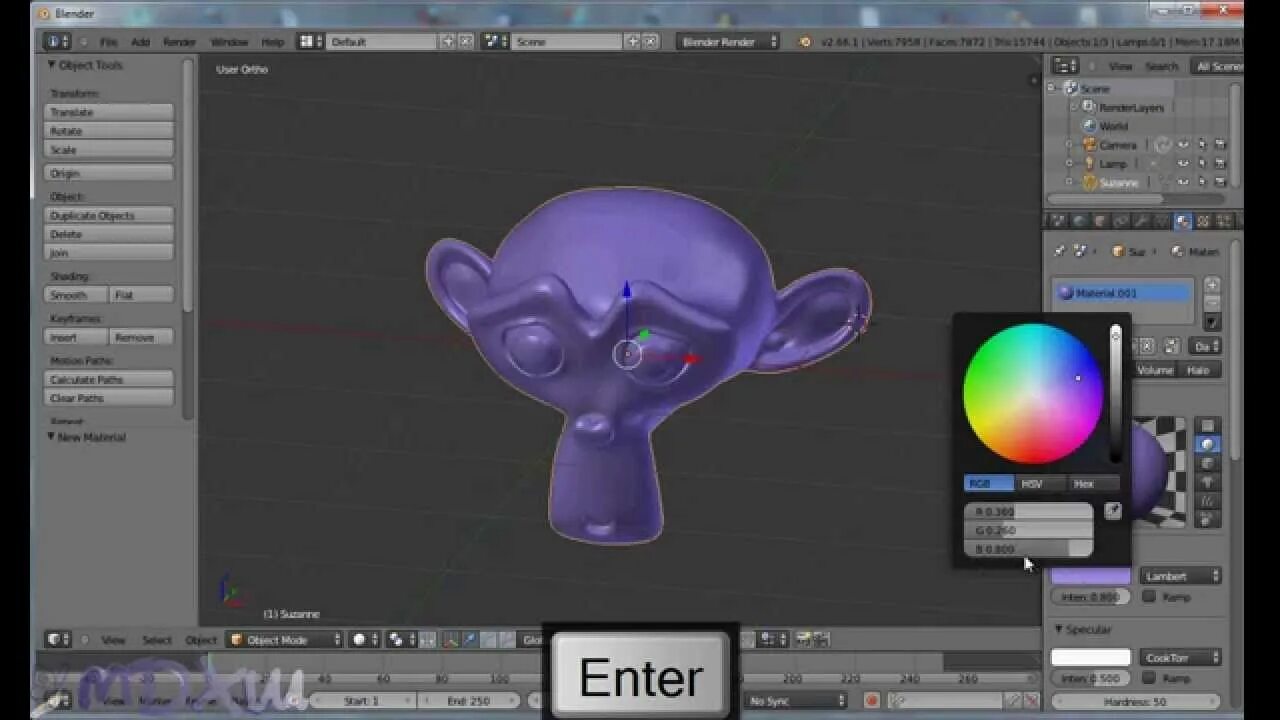1280x720 pixels.
Task: Open viewport shading mode dropdown
Action: tap(365, 640)
